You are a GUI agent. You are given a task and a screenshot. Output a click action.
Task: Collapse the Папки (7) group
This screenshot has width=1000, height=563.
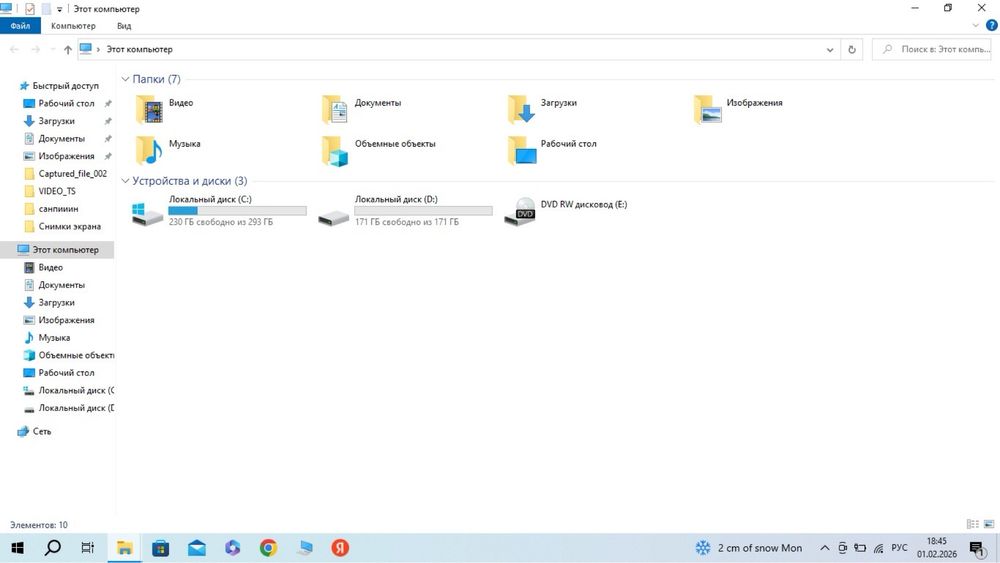point(125,79)
